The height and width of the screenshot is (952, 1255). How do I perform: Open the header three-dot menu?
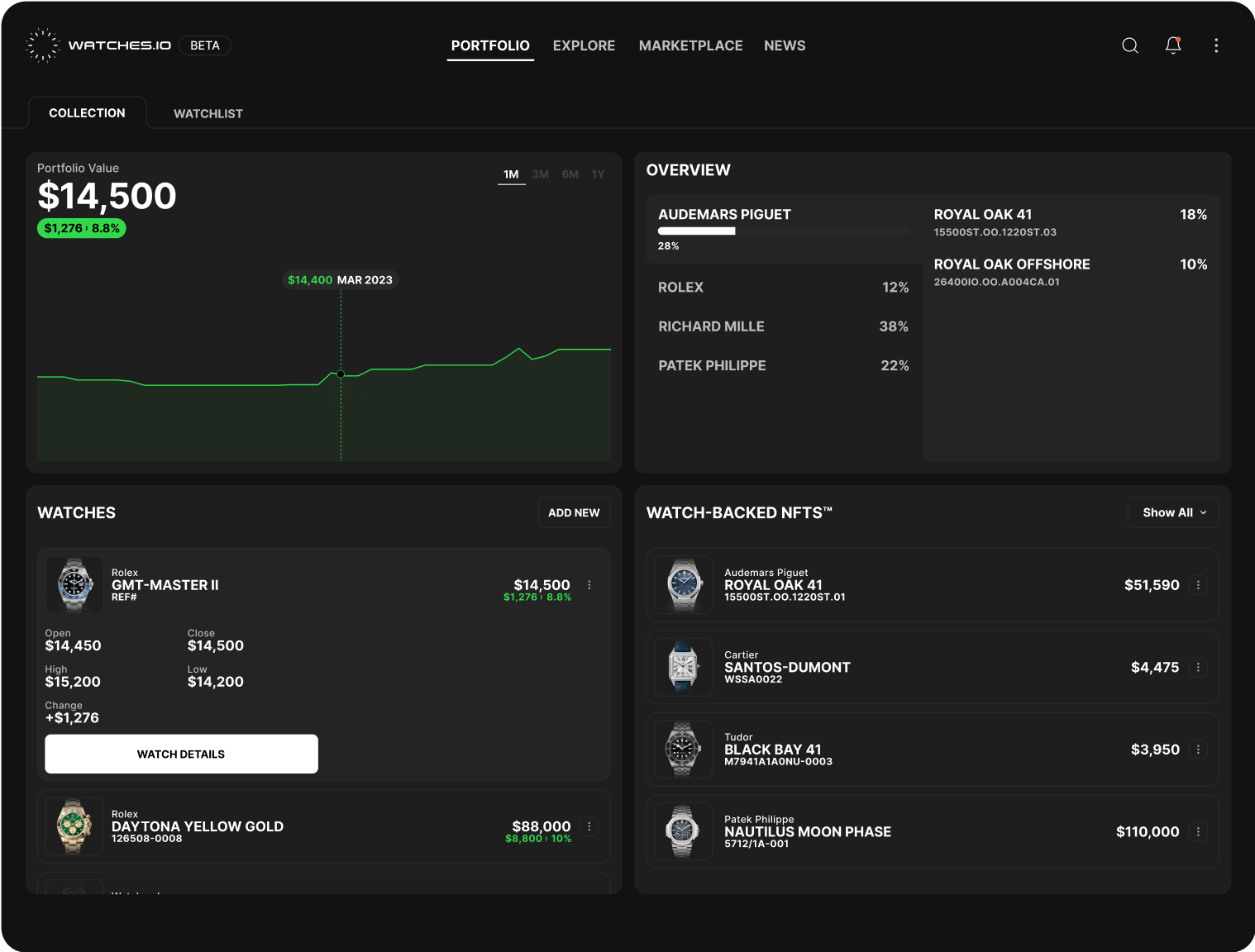1216,45
